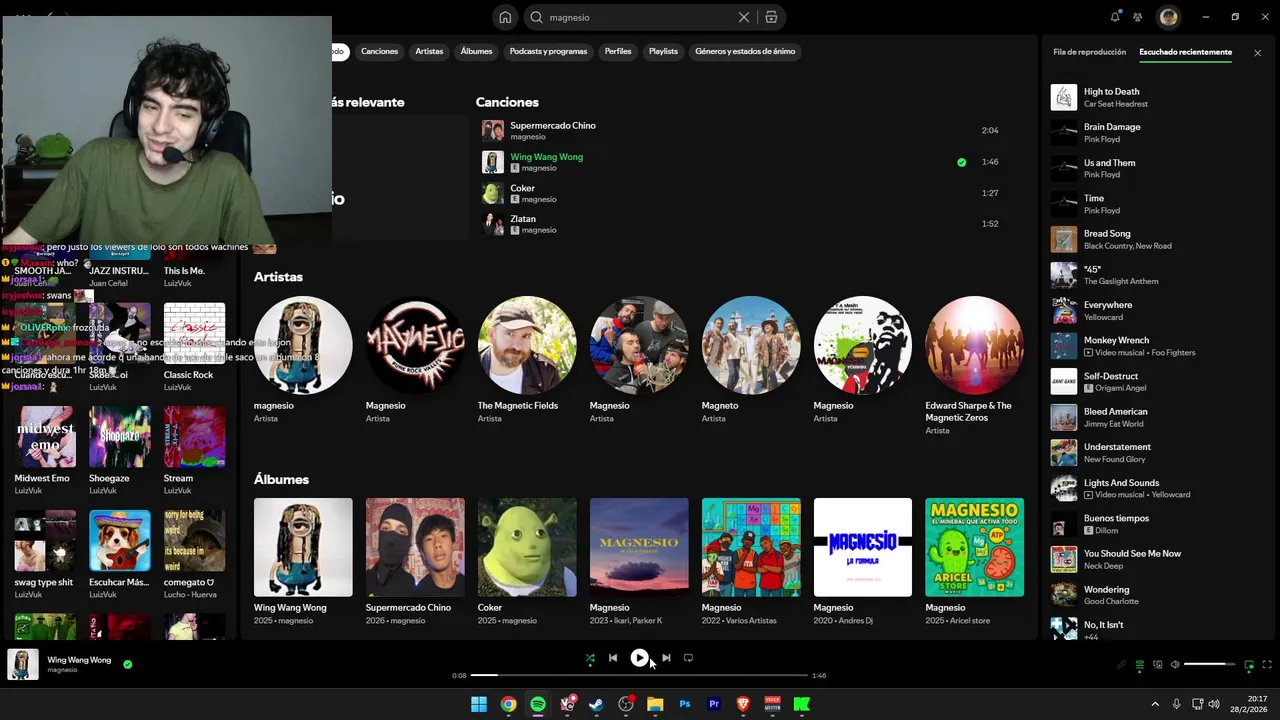Viewport: 1280px width, 720px height.
Task: Show hidden system tray icons
Action: 1155,704
